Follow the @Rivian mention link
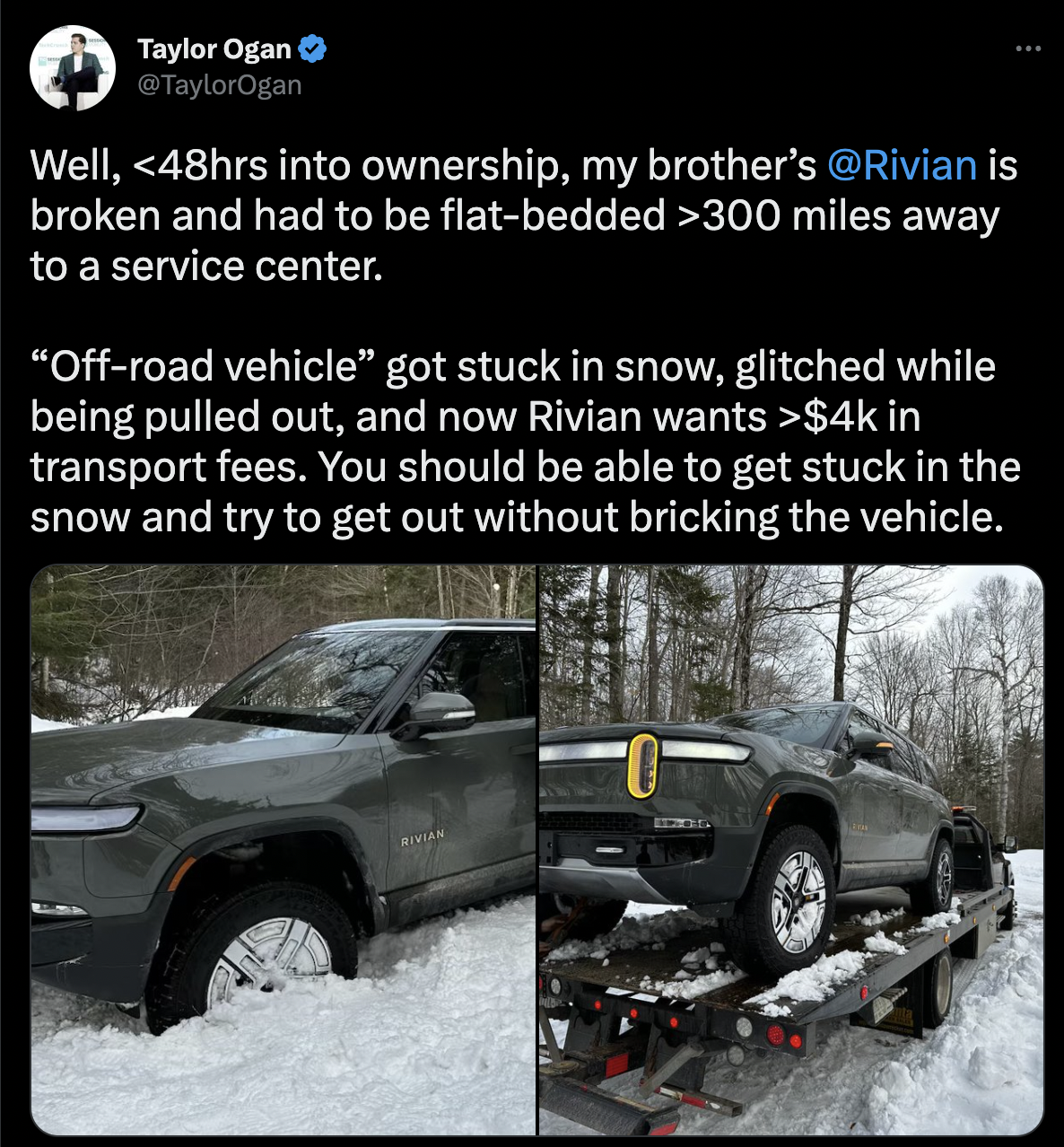1064x1147 pixels. coord(902,166)
